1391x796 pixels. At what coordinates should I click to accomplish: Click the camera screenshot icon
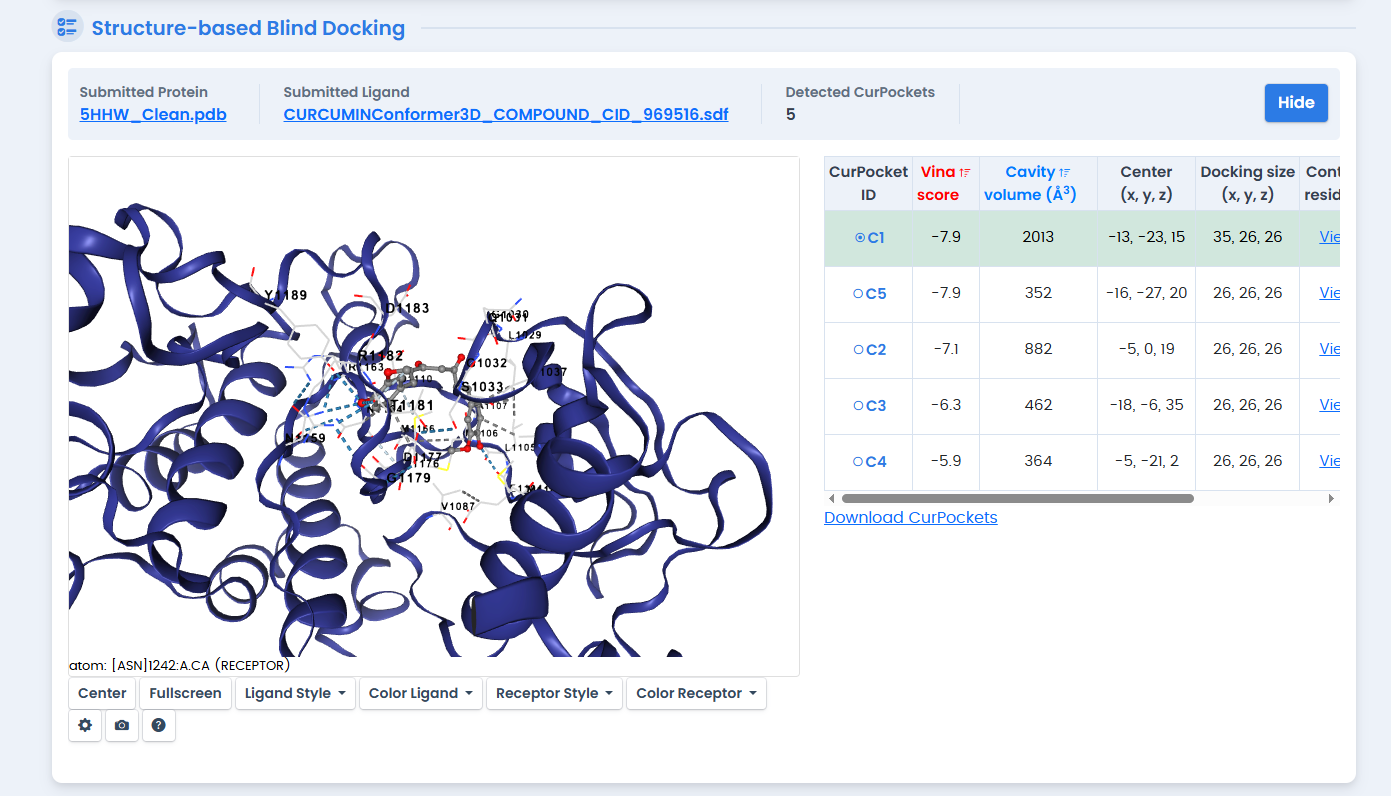click(122, 725)
